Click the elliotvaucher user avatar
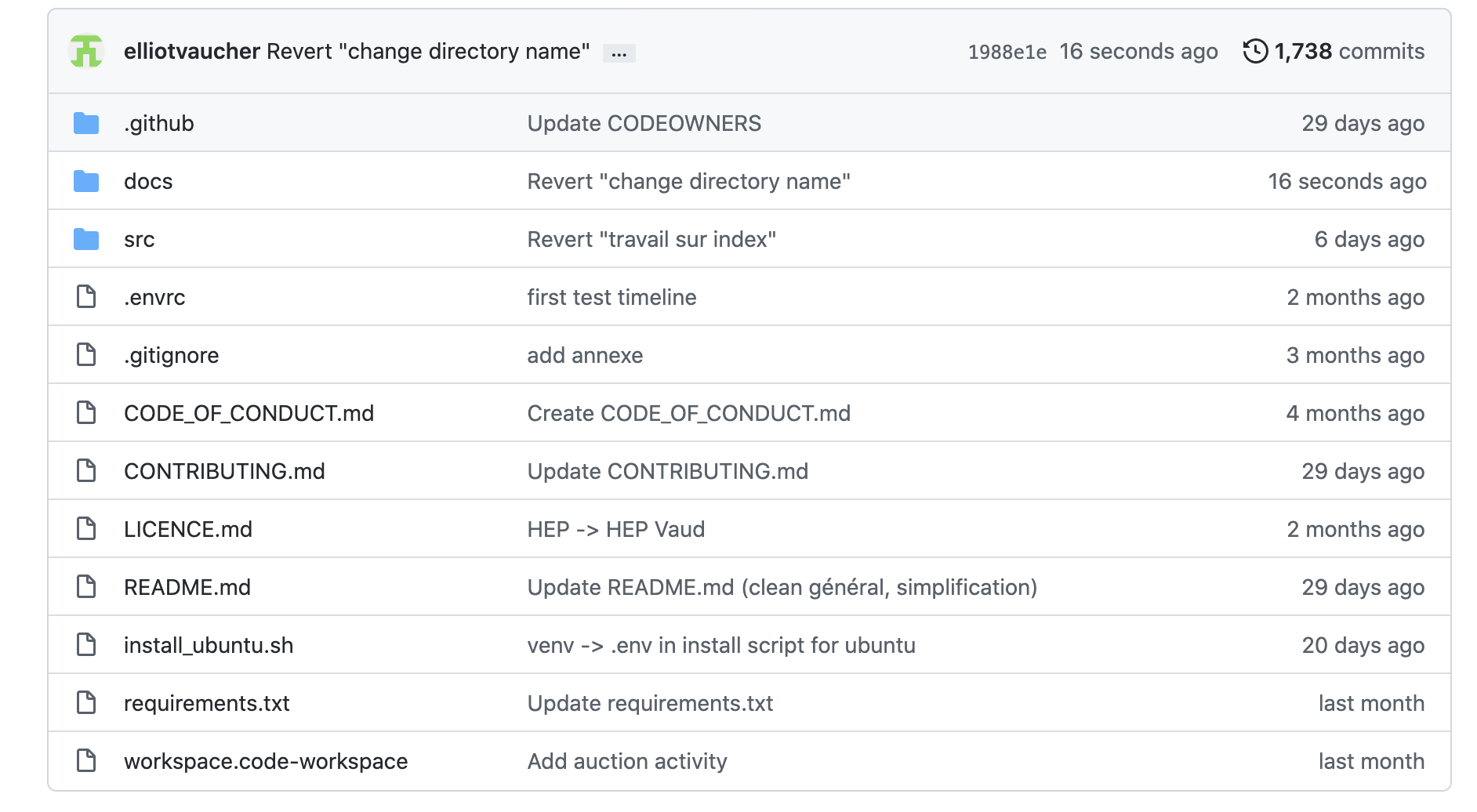Screen dimensions: 1477x812 click(86, 52)
